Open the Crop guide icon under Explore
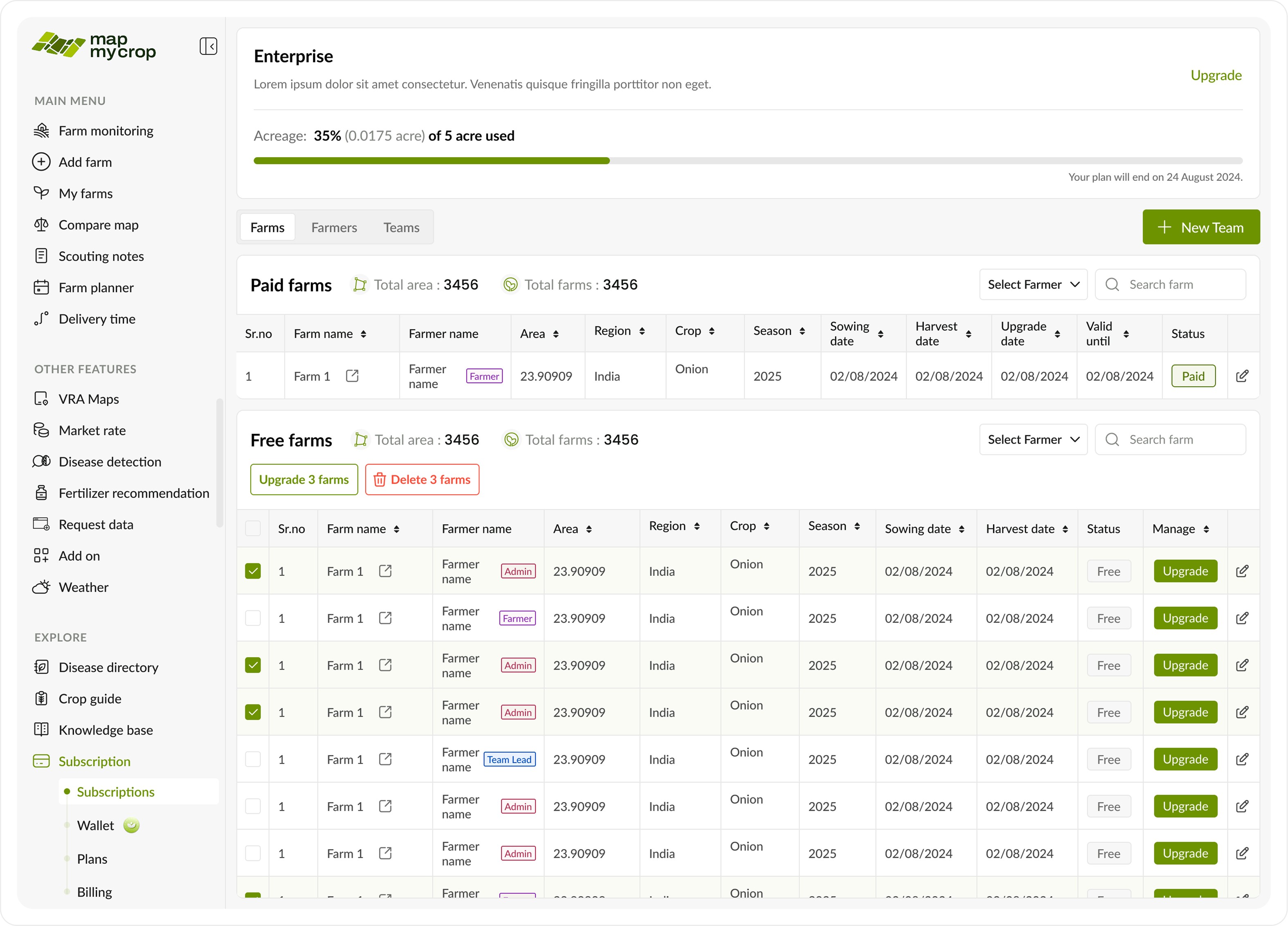 coord(41,699)
